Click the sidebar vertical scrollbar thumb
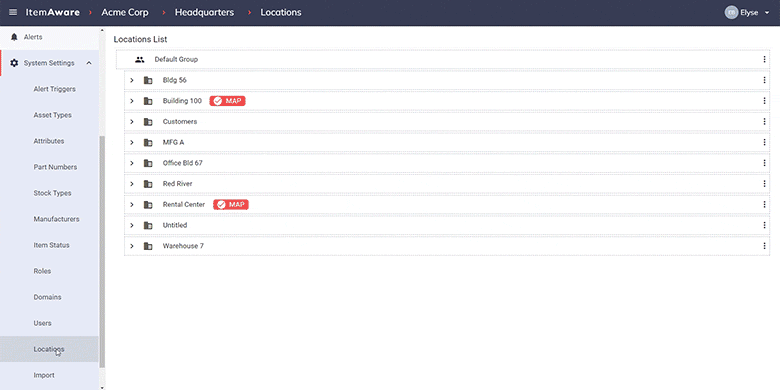The height and width of the screenshot is (390, 780). coord(102,252)
